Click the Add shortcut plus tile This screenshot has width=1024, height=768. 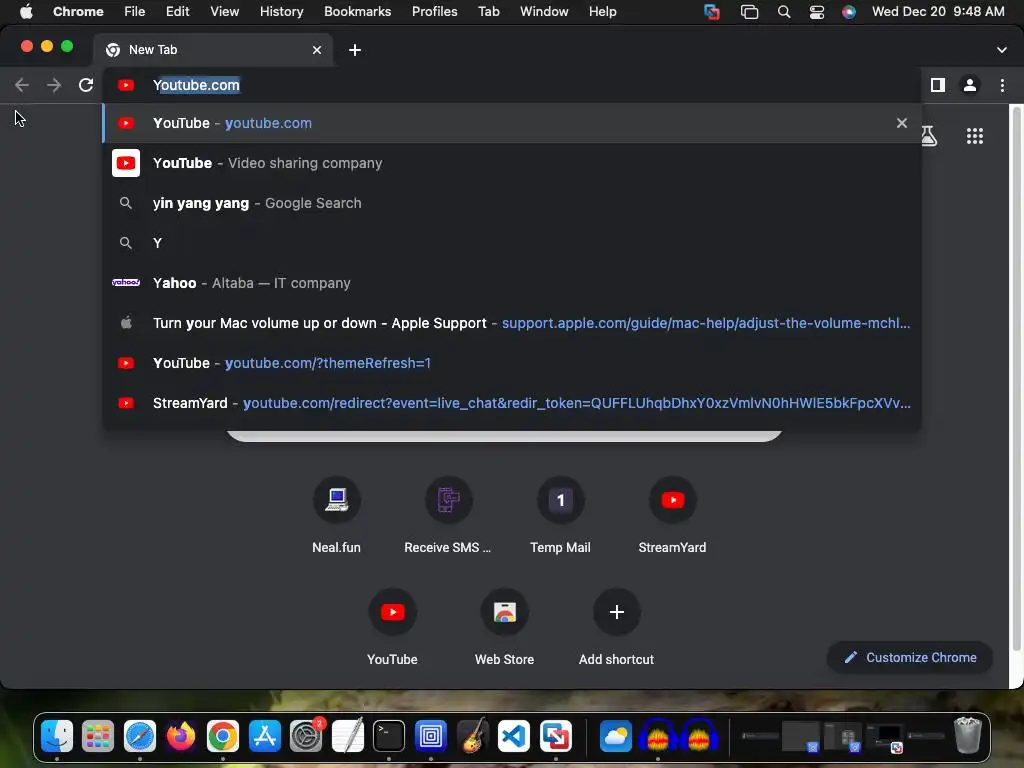coord(616,628)
